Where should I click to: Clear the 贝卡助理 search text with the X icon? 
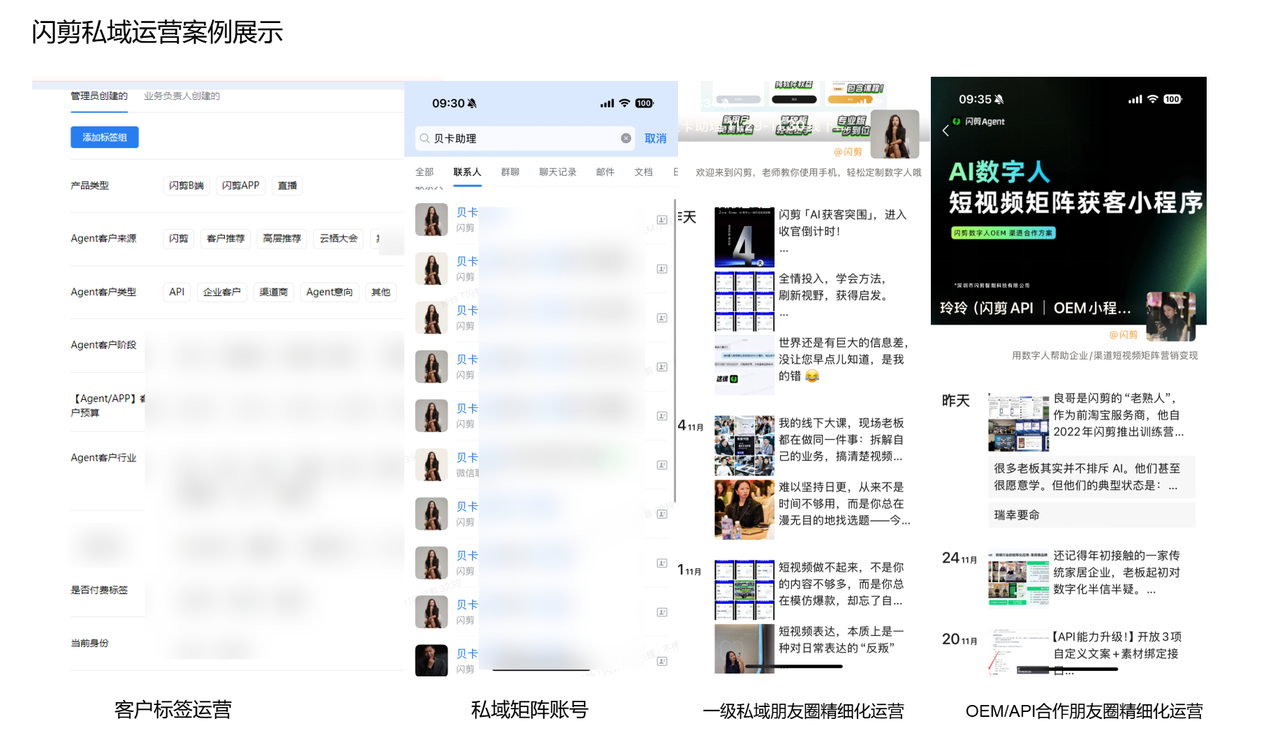pyautogui.click(x=626, y=138)
